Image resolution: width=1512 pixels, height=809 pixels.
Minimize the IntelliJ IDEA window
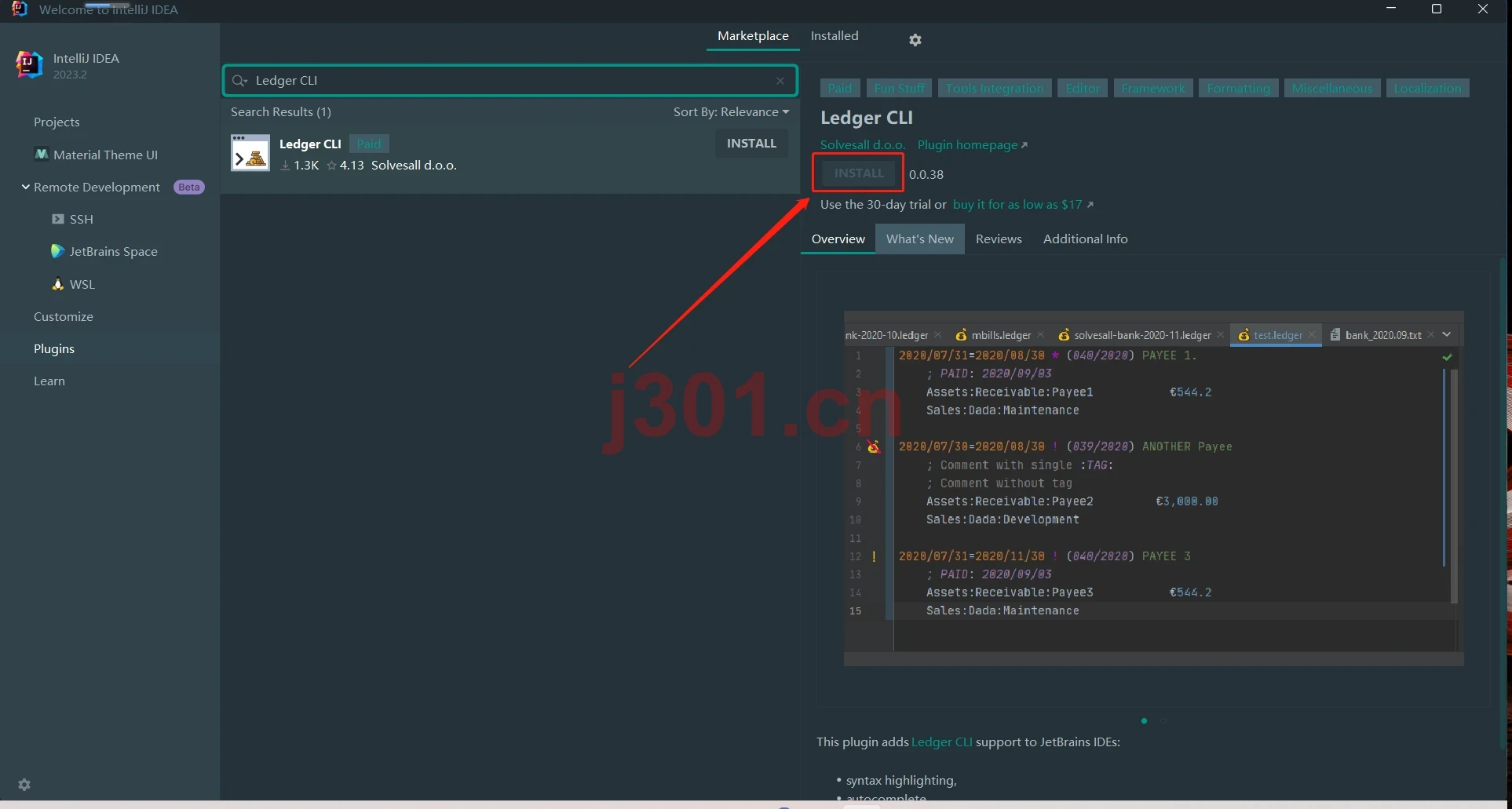pos(1391,9)
